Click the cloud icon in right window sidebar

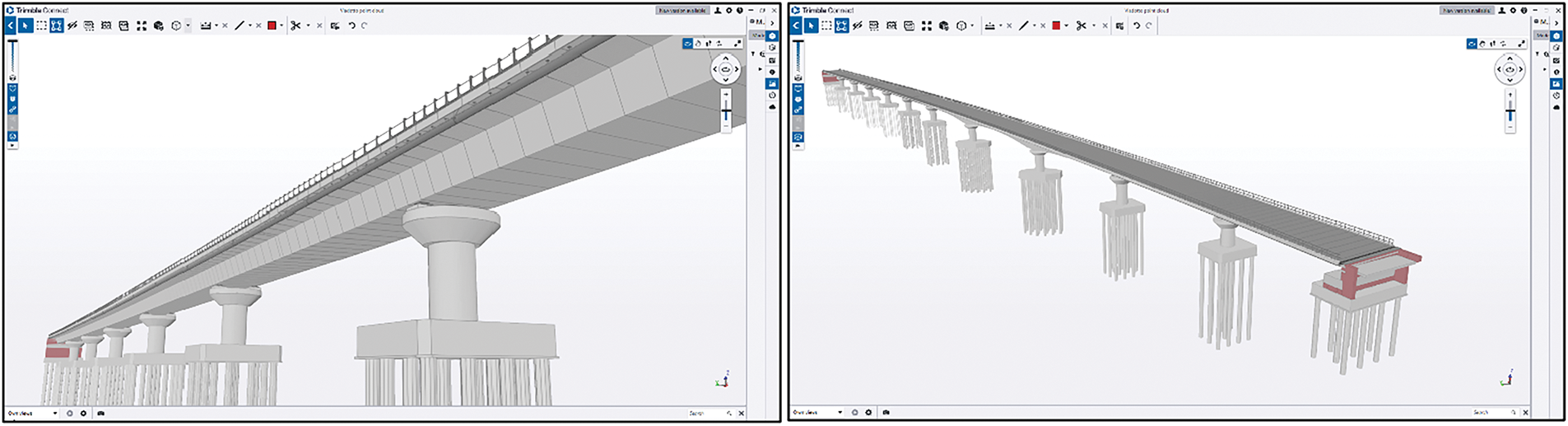pos(1556,107)
